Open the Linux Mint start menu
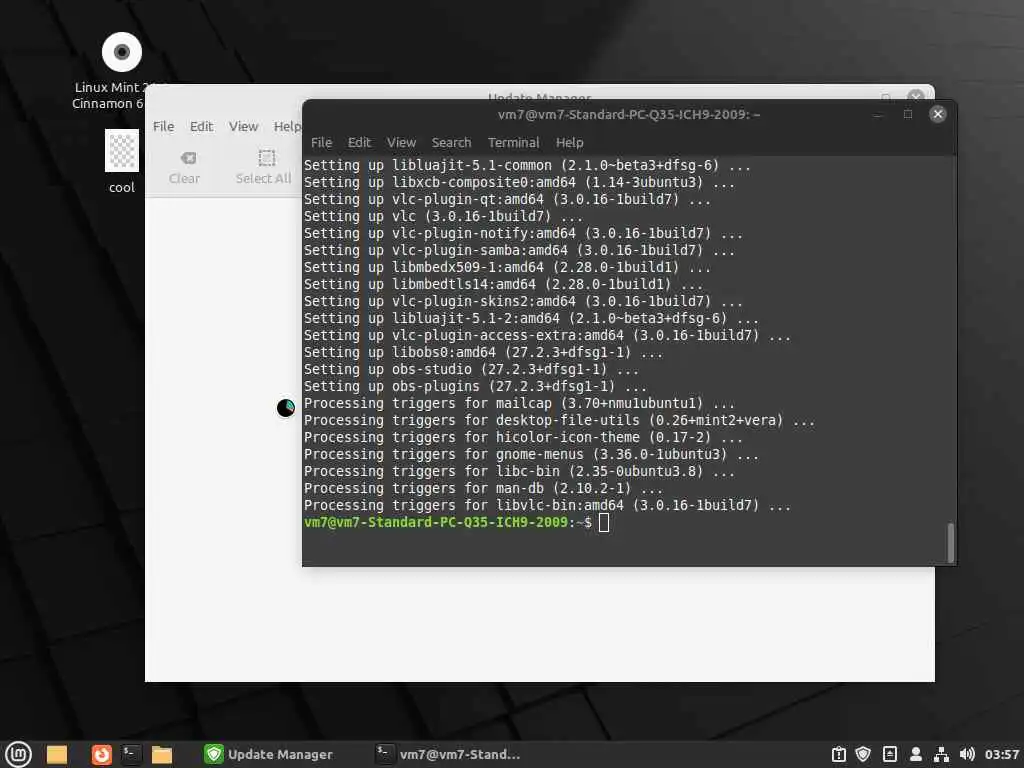 [x=18, y=754]
